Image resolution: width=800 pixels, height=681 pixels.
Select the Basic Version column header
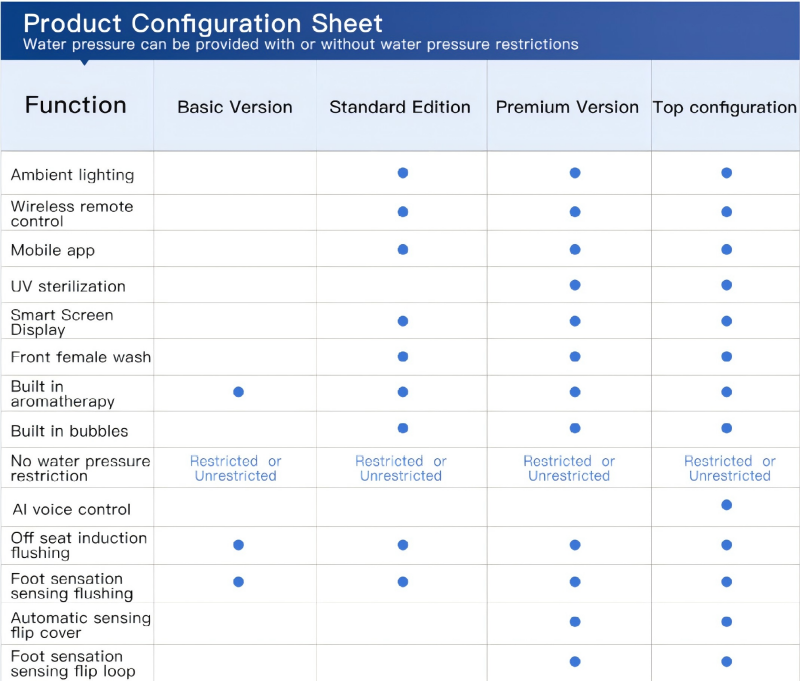pos(235,107)
